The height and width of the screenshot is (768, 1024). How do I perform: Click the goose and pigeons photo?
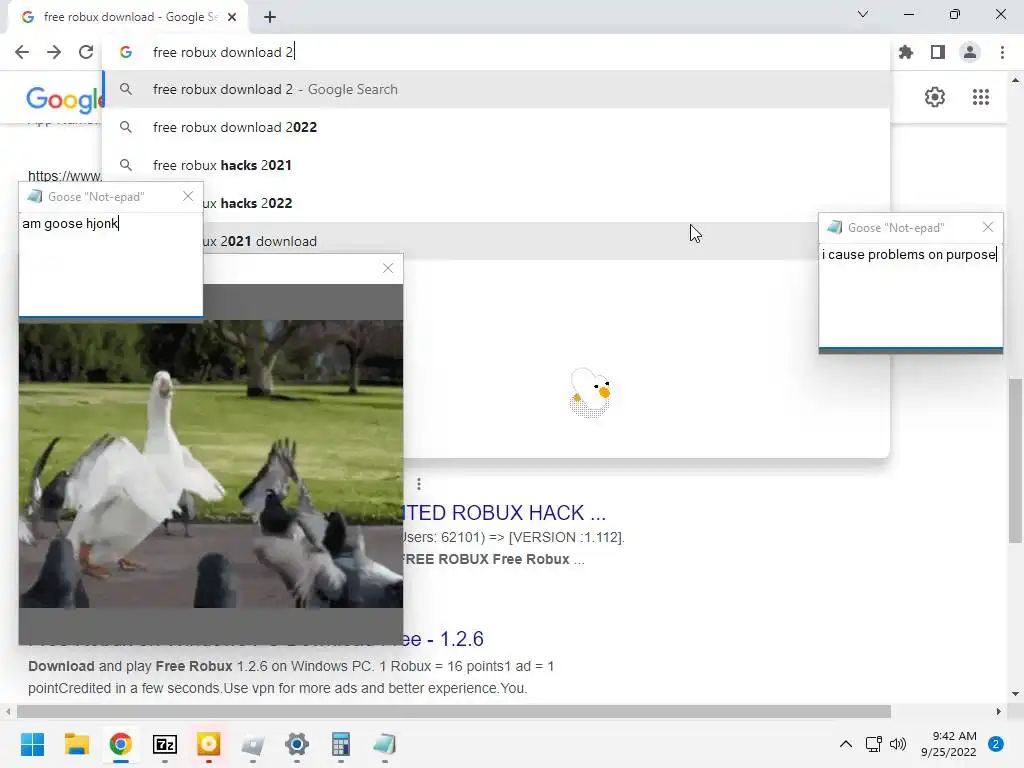tap(210, 464)
